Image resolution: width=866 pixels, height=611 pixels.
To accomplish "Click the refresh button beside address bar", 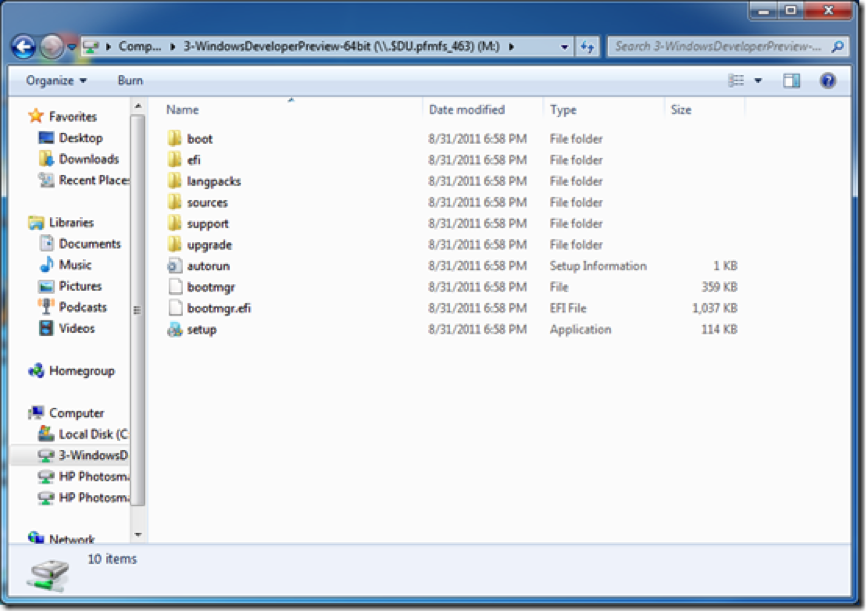I will click(587, 46).
